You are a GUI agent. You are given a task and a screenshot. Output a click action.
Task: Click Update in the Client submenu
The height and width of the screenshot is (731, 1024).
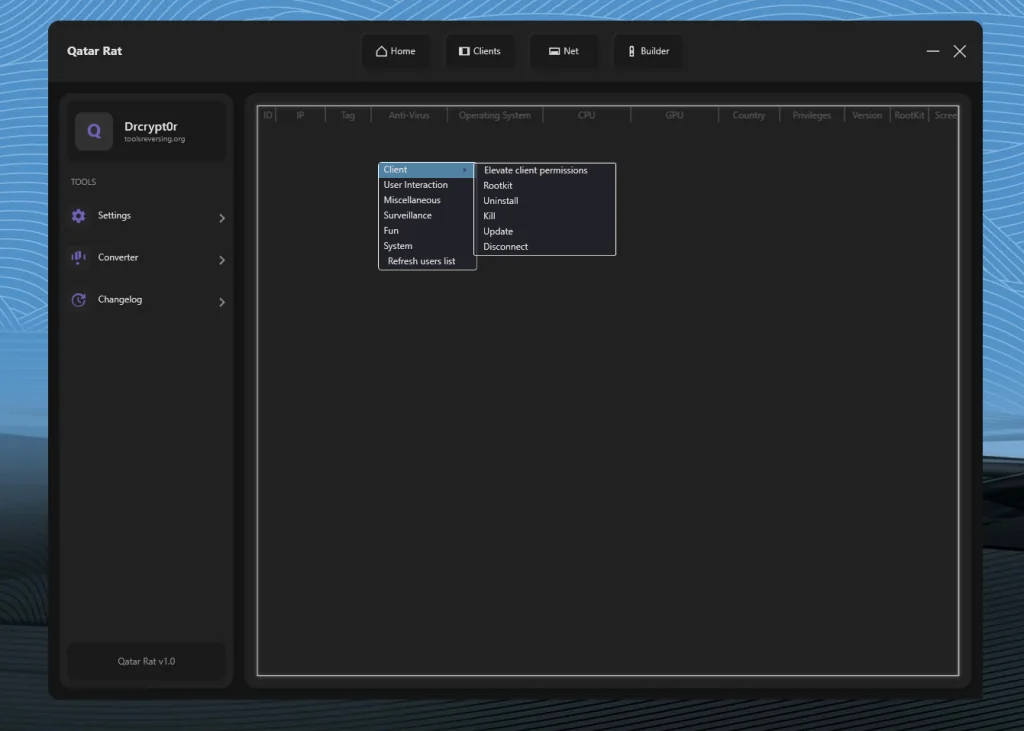[x=498, y=232]
